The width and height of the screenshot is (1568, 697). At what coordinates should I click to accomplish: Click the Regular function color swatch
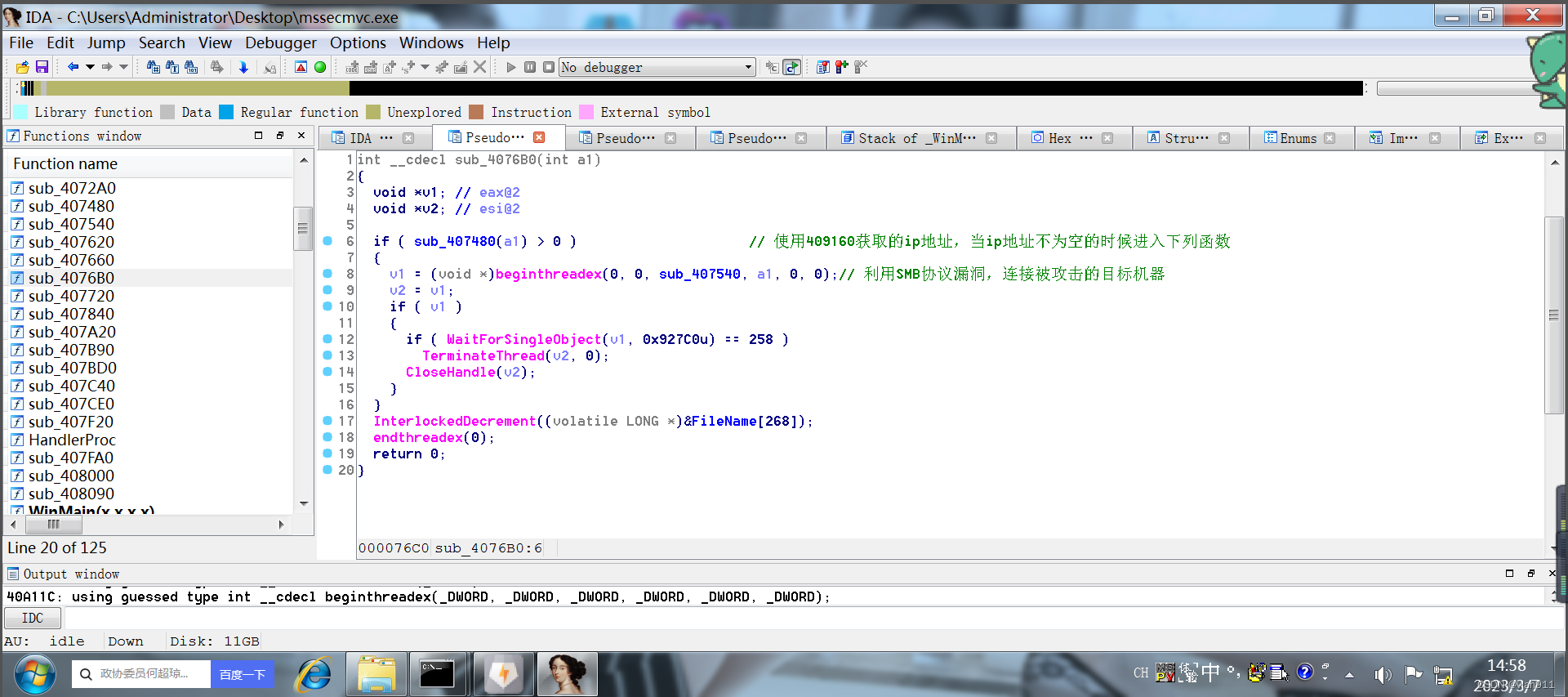point(226,112)
